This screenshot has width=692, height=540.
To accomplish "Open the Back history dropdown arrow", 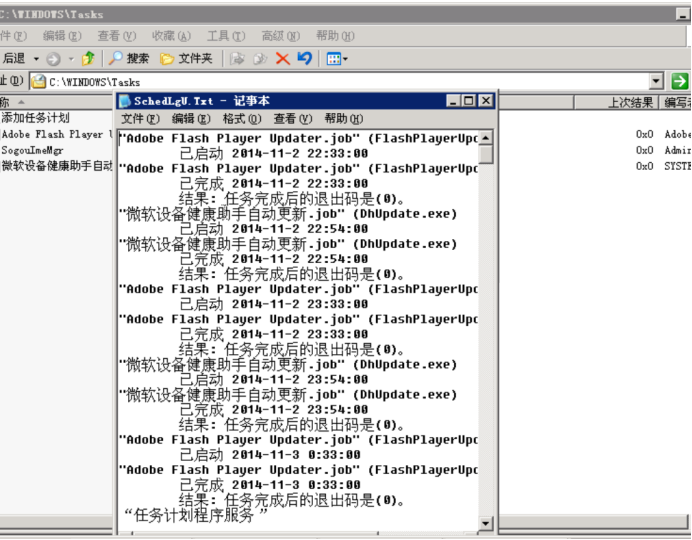I will coord(36,59).
